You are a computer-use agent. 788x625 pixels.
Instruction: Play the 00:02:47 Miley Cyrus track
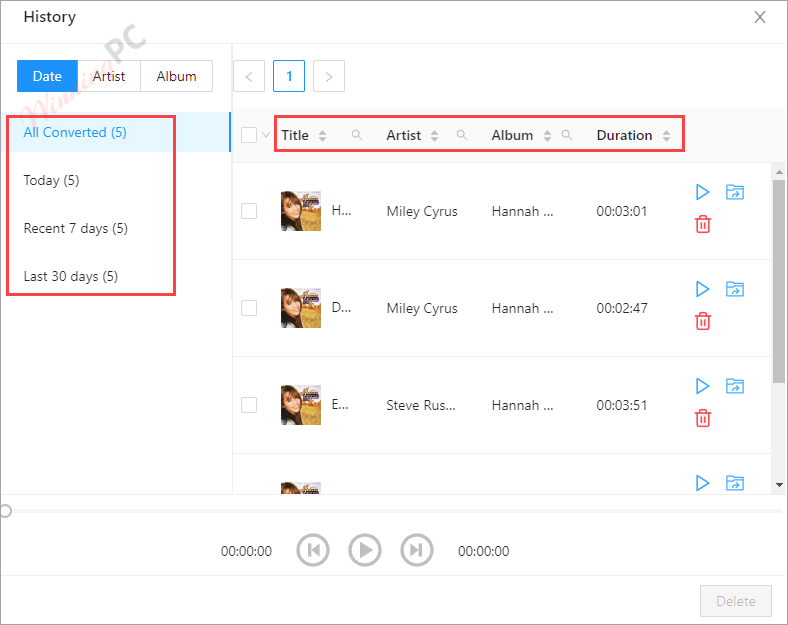tap(702, 289)
